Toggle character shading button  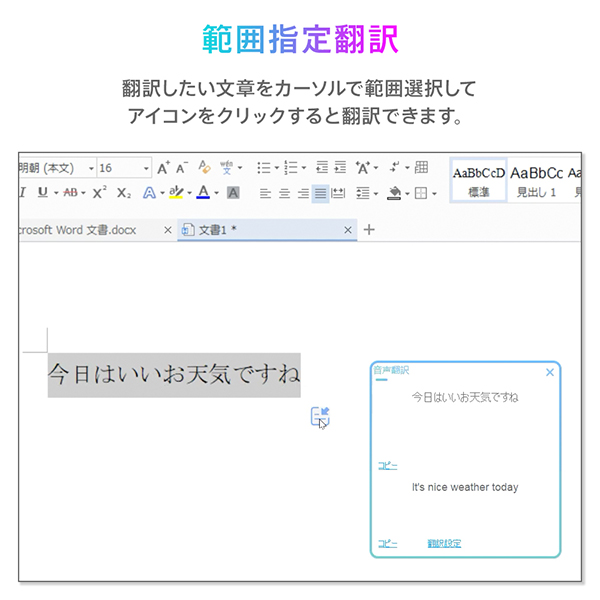click(233, 193)
